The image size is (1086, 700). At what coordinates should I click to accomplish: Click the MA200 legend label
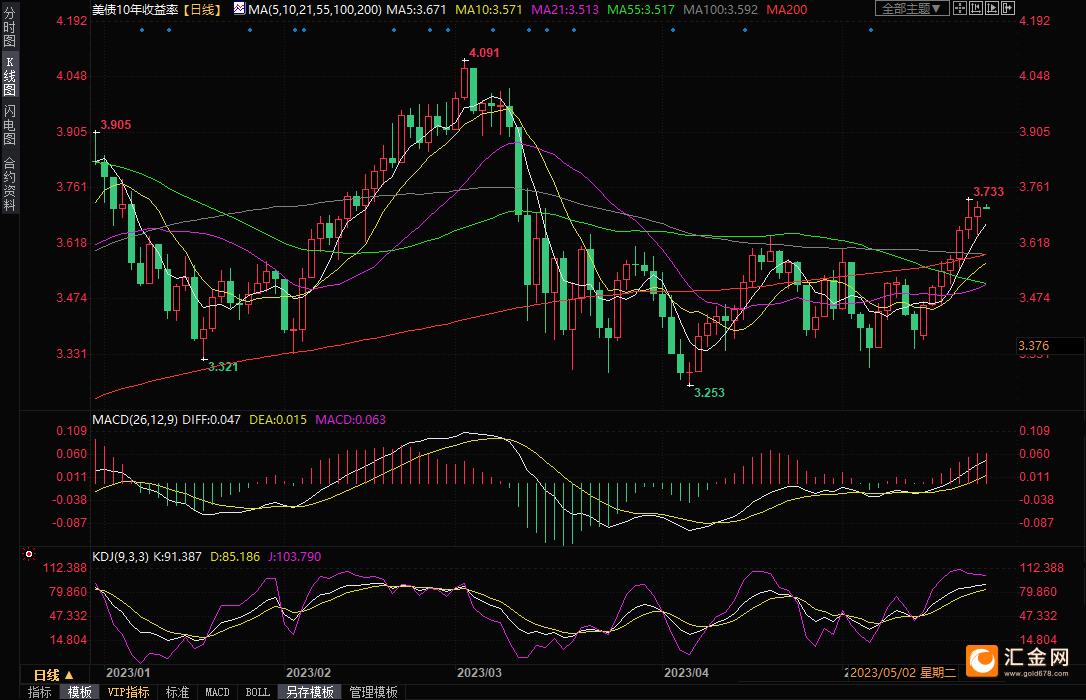pyautogui.click(x=786, y=10)
